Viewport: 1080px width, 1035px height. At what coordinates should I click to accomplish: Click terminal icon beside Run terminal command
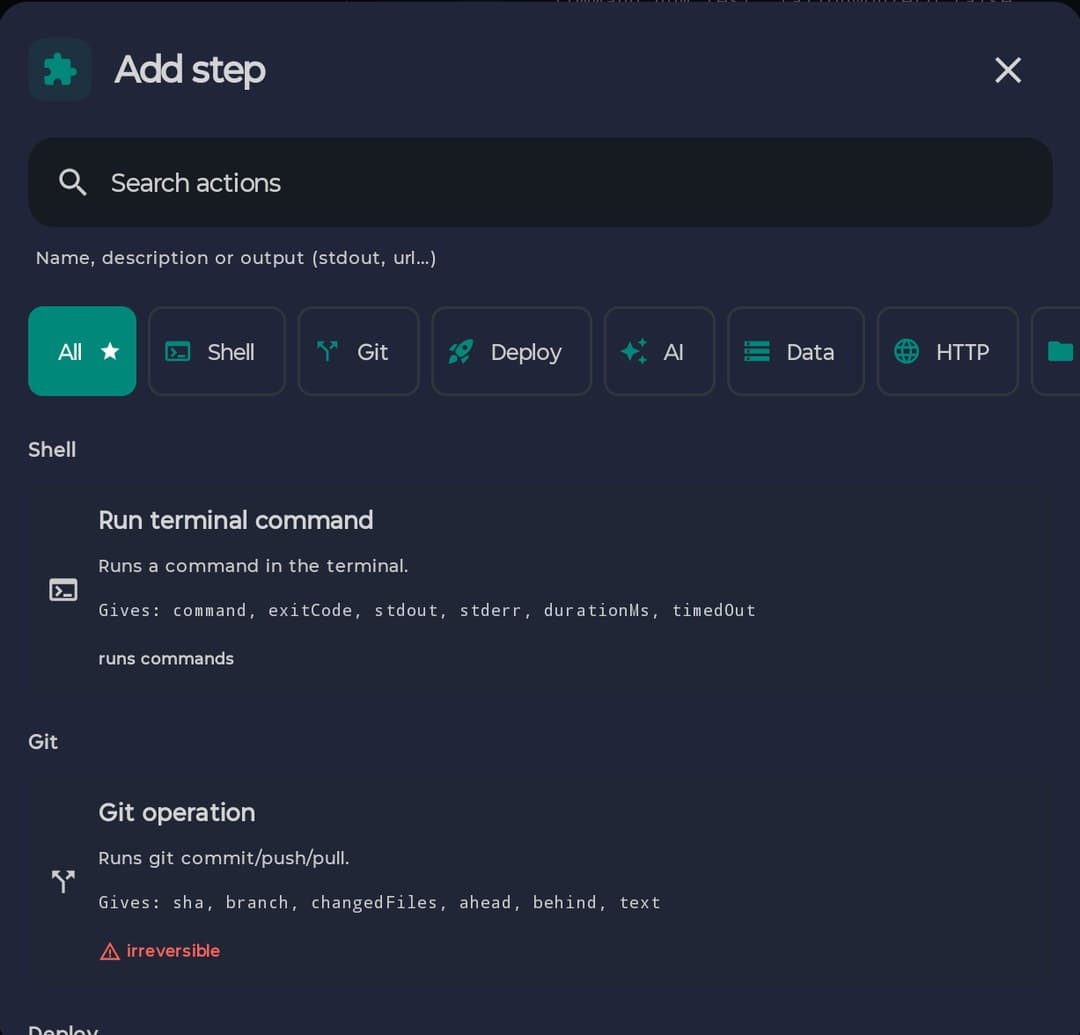(63, 590)
